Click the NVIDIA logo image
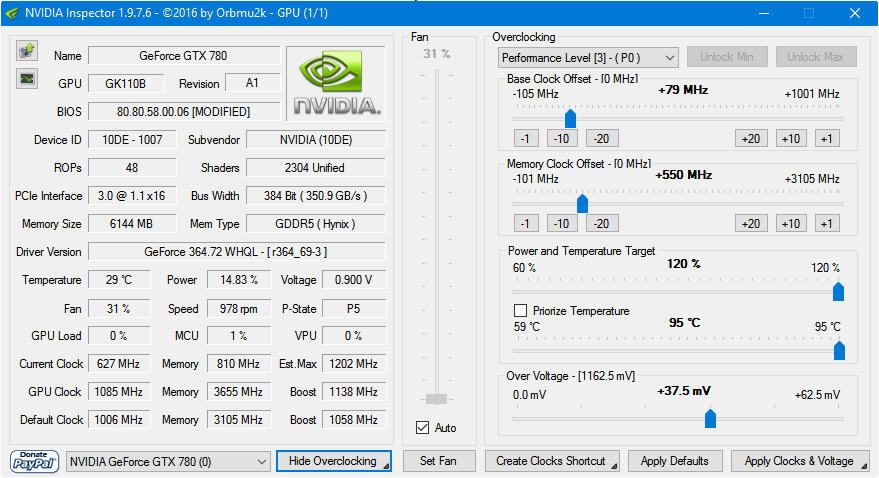879x478 pixels. [336, 83]
